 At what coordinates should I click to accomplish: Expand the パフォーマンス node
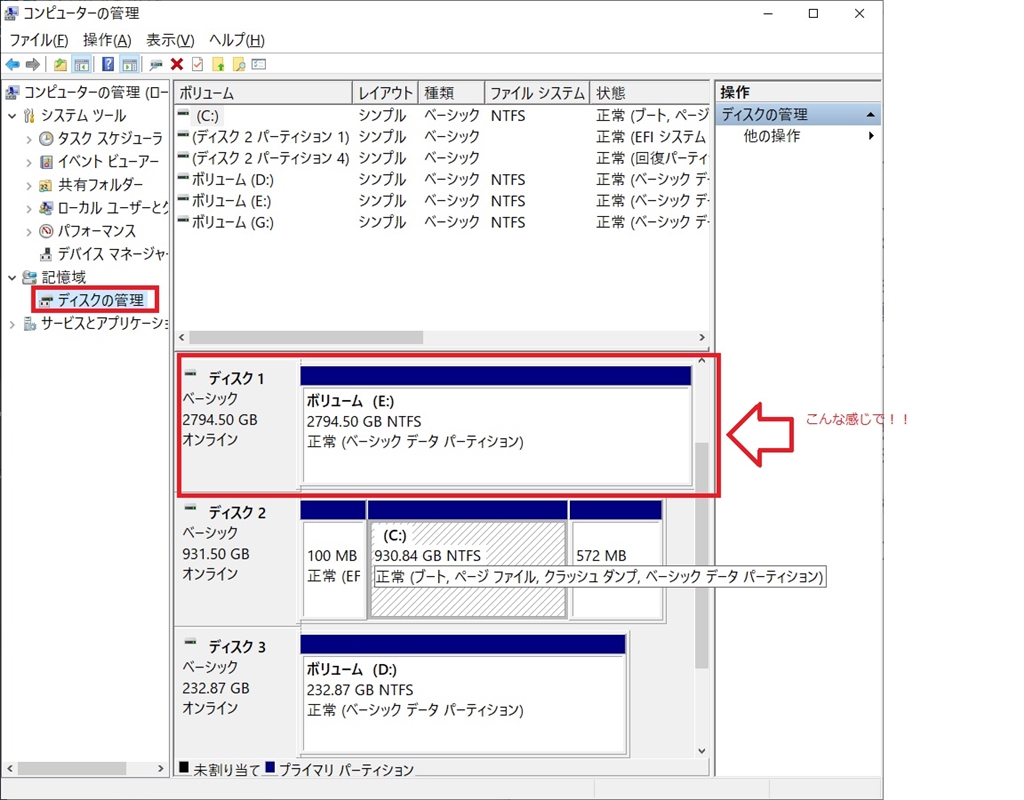click(x=29, y=232)
